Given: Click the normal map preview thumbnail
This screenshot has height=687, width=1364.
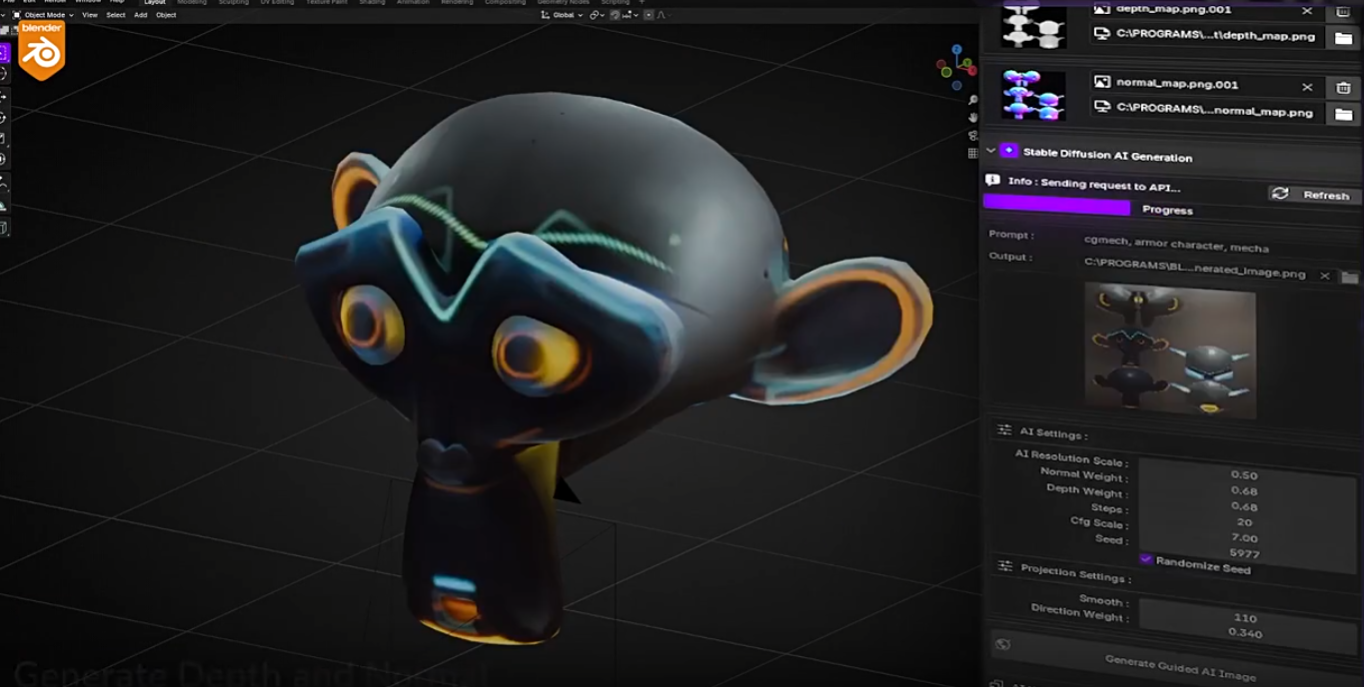Looking at the screenshot, I should 1034,95.
